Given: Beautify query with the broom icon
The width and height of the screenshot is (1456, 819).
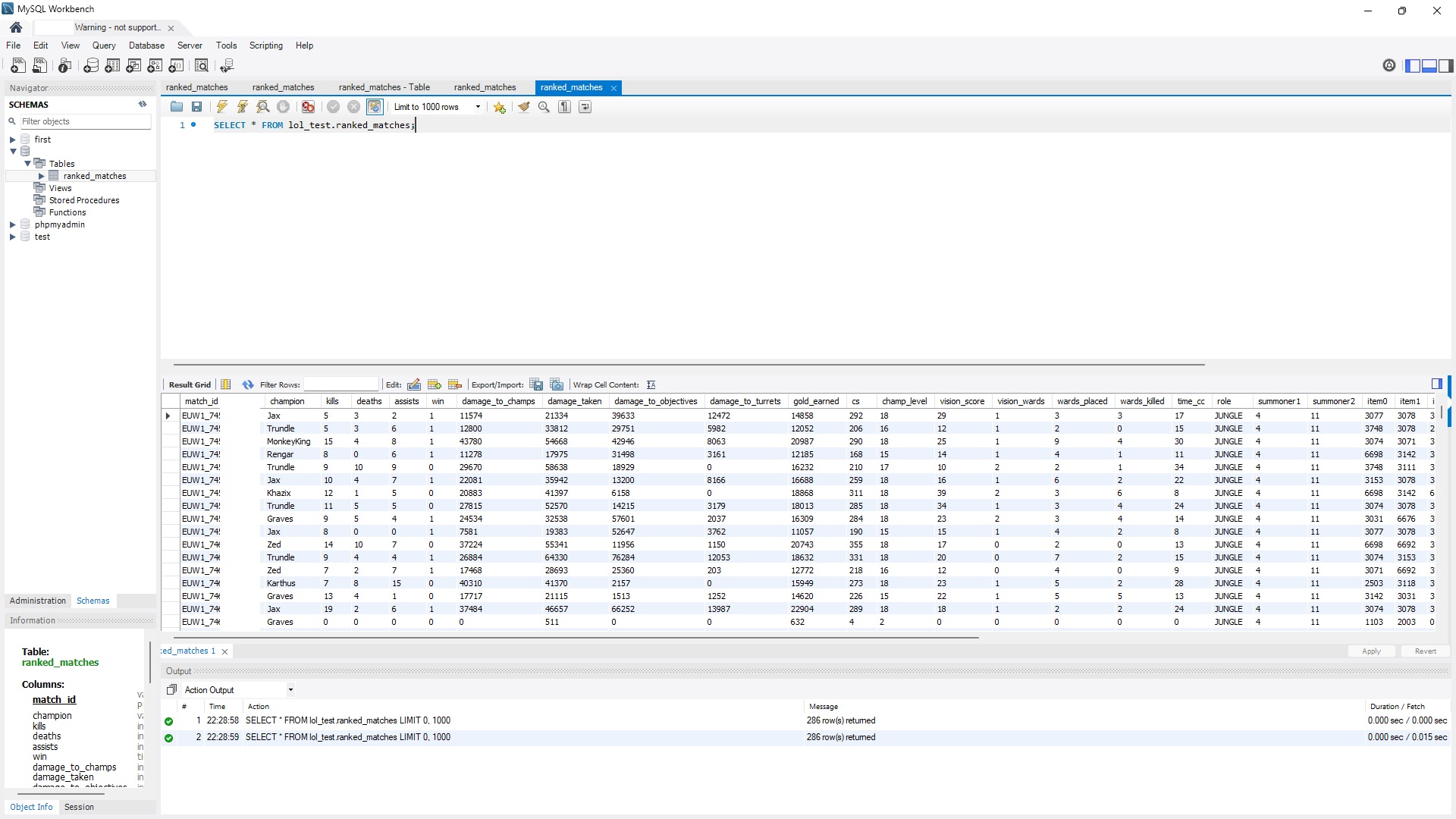Looking at the screenshot, I should point(523,107).
